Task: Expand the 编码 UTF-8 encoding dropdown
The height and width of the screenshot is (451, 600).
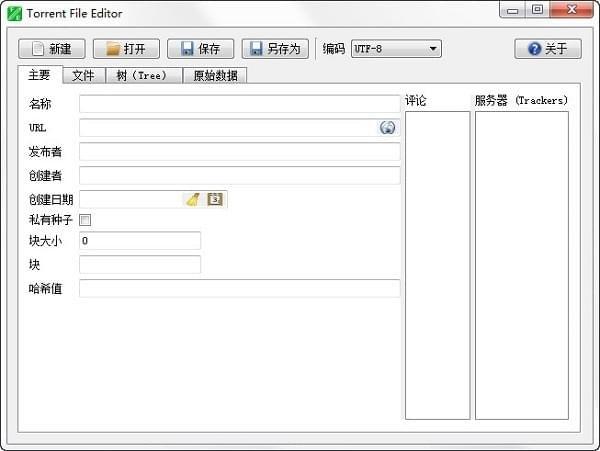Action: point(396,49)
